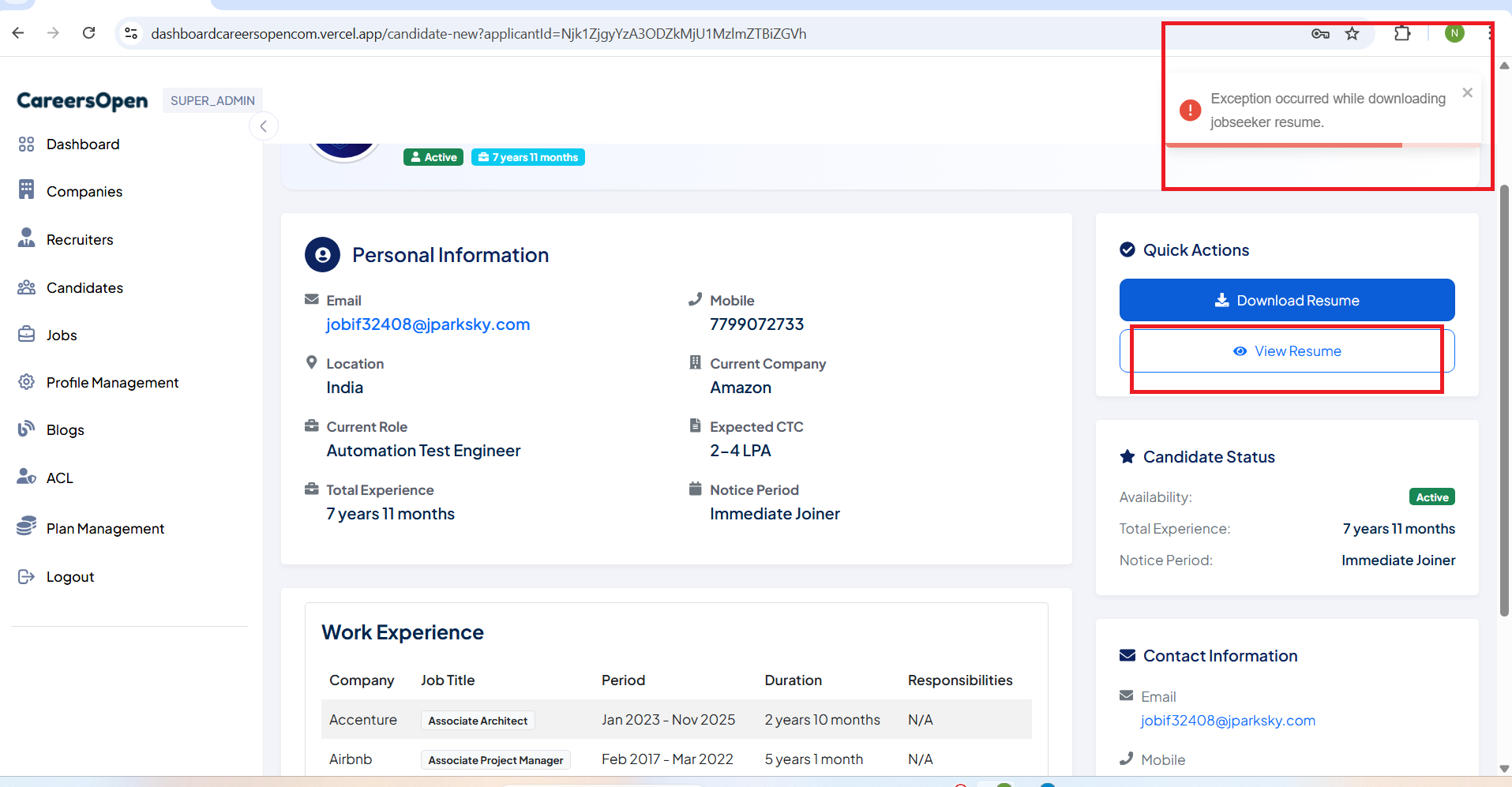
Task: Open the ACL menu item
Action: [x=59, y=478]
